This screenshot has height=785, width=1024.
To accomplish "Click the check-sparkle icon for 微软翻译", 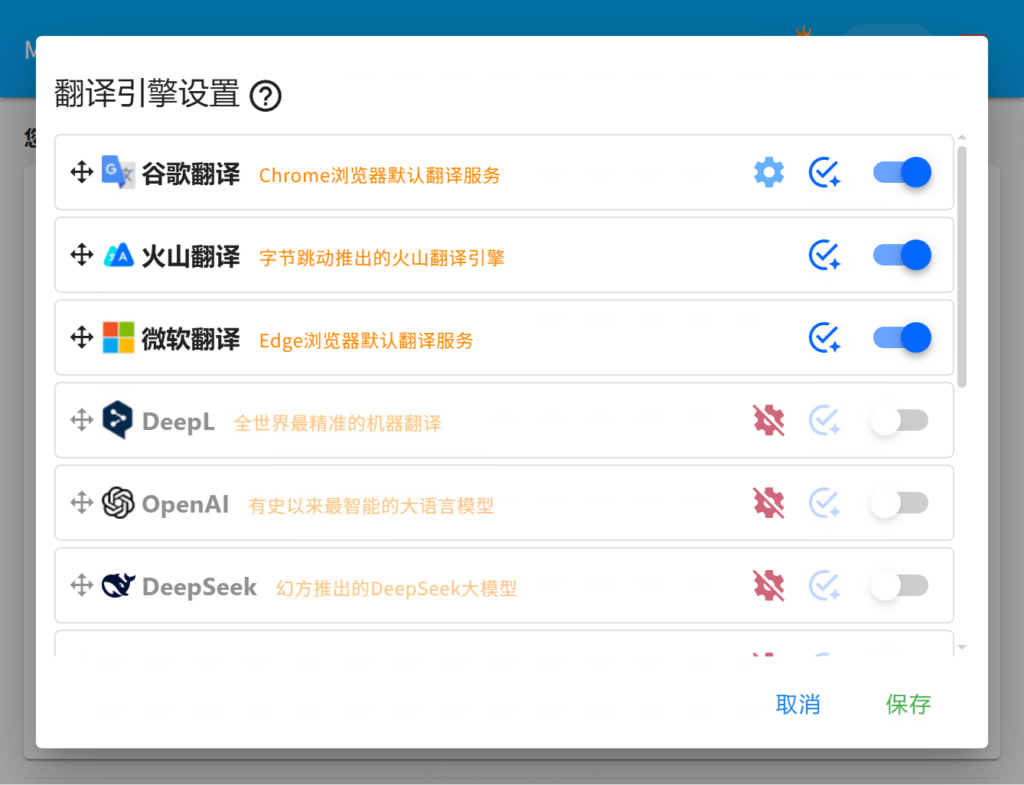I will pos(824,338).
